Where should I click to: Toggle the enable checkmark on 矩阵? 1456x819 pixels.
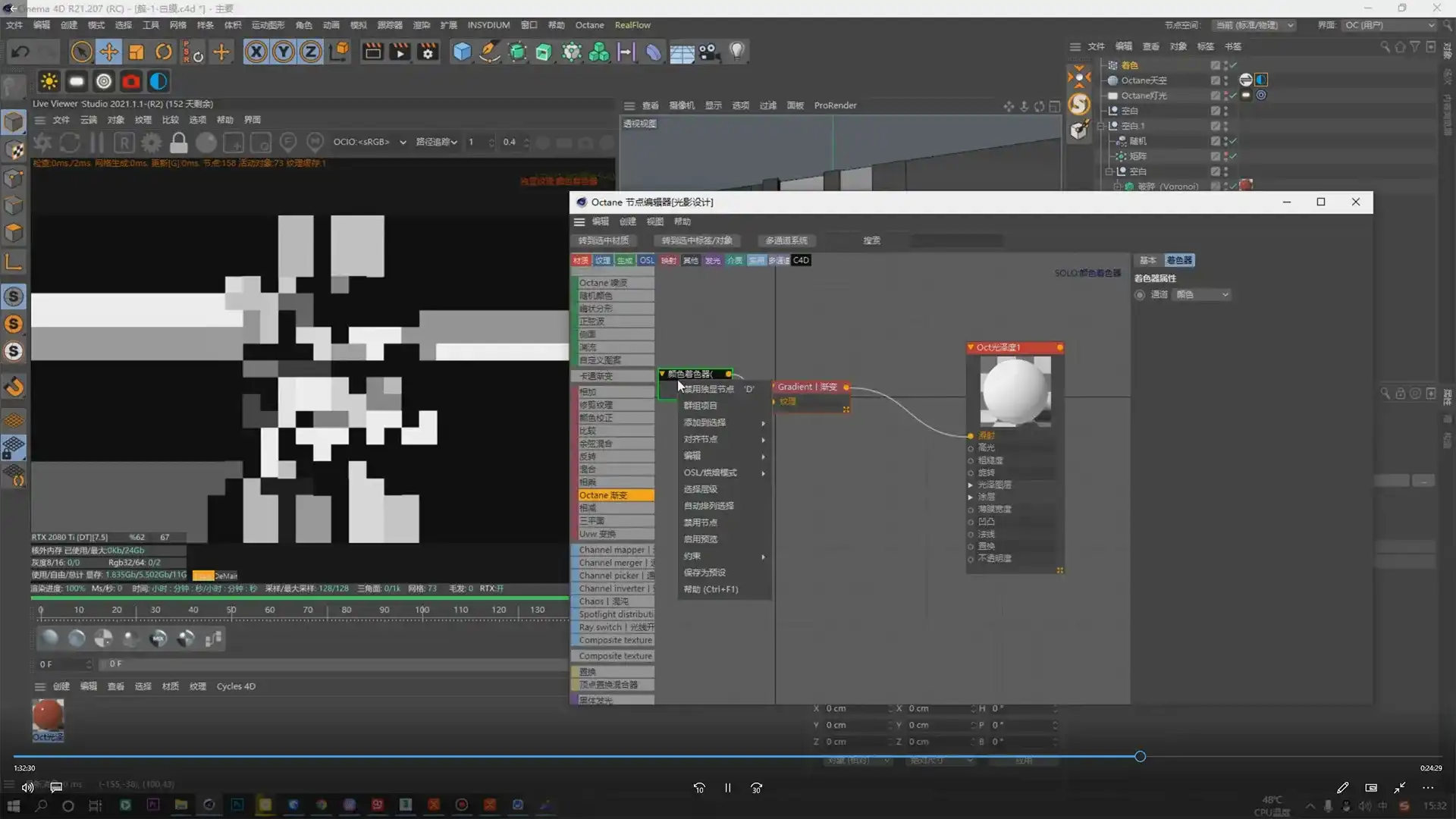(1234, 156)
